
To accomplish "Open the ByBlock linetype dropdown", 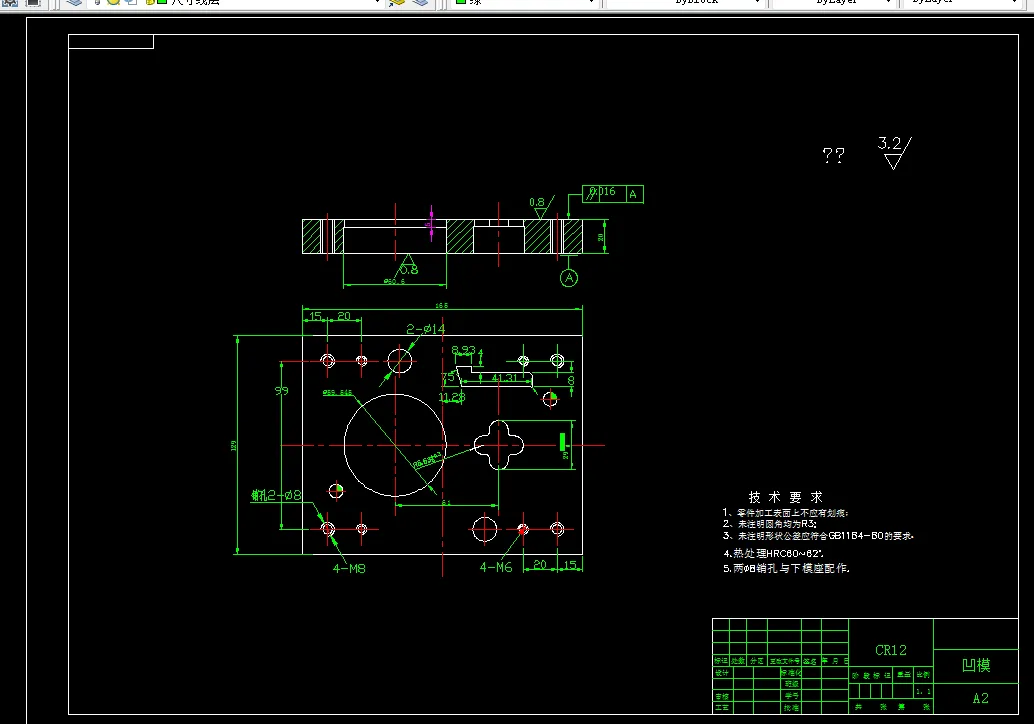I will point(684,3).
